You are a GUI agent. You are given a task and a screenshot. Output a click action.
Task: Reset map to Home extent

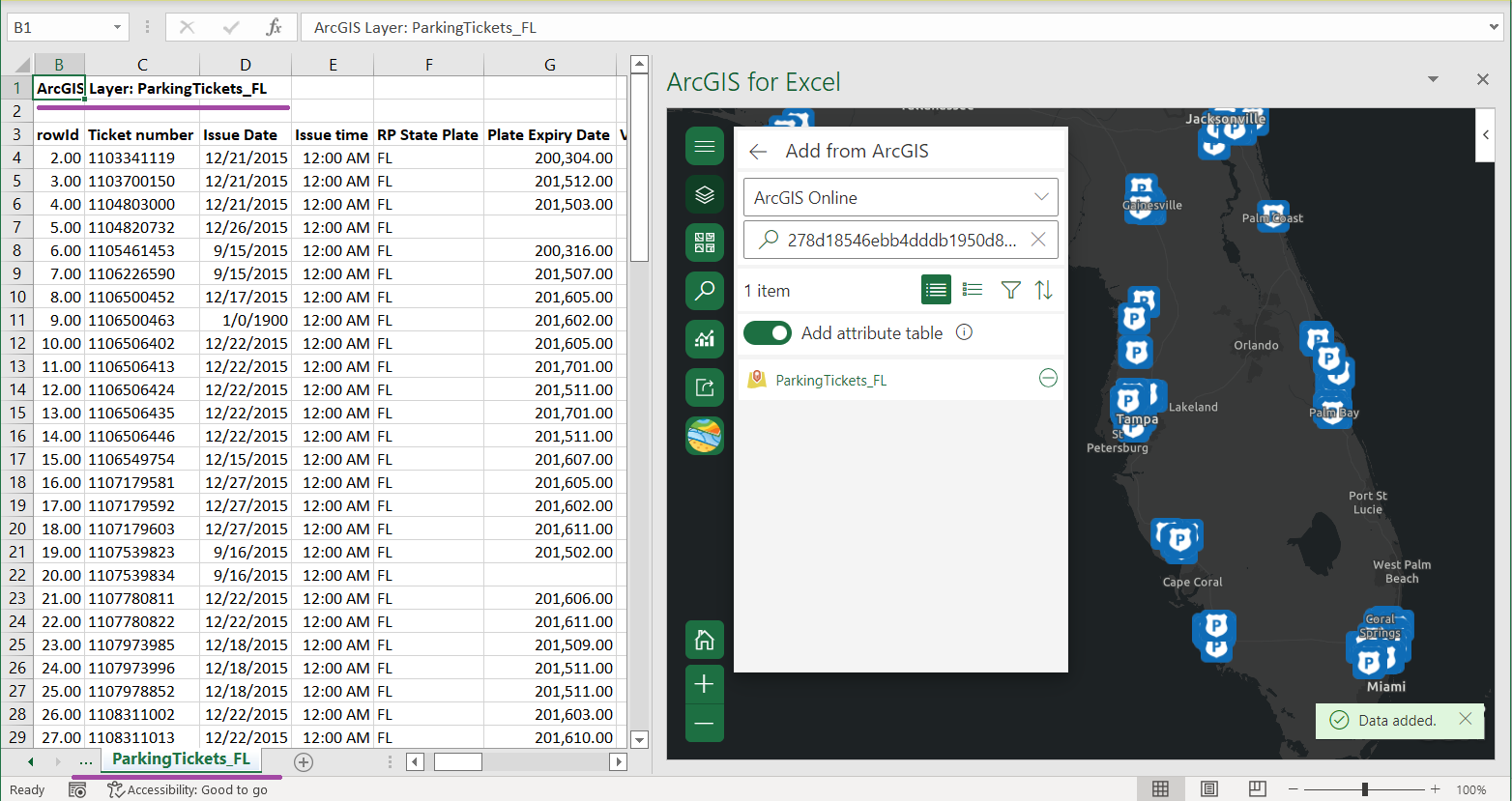point(705,640)
